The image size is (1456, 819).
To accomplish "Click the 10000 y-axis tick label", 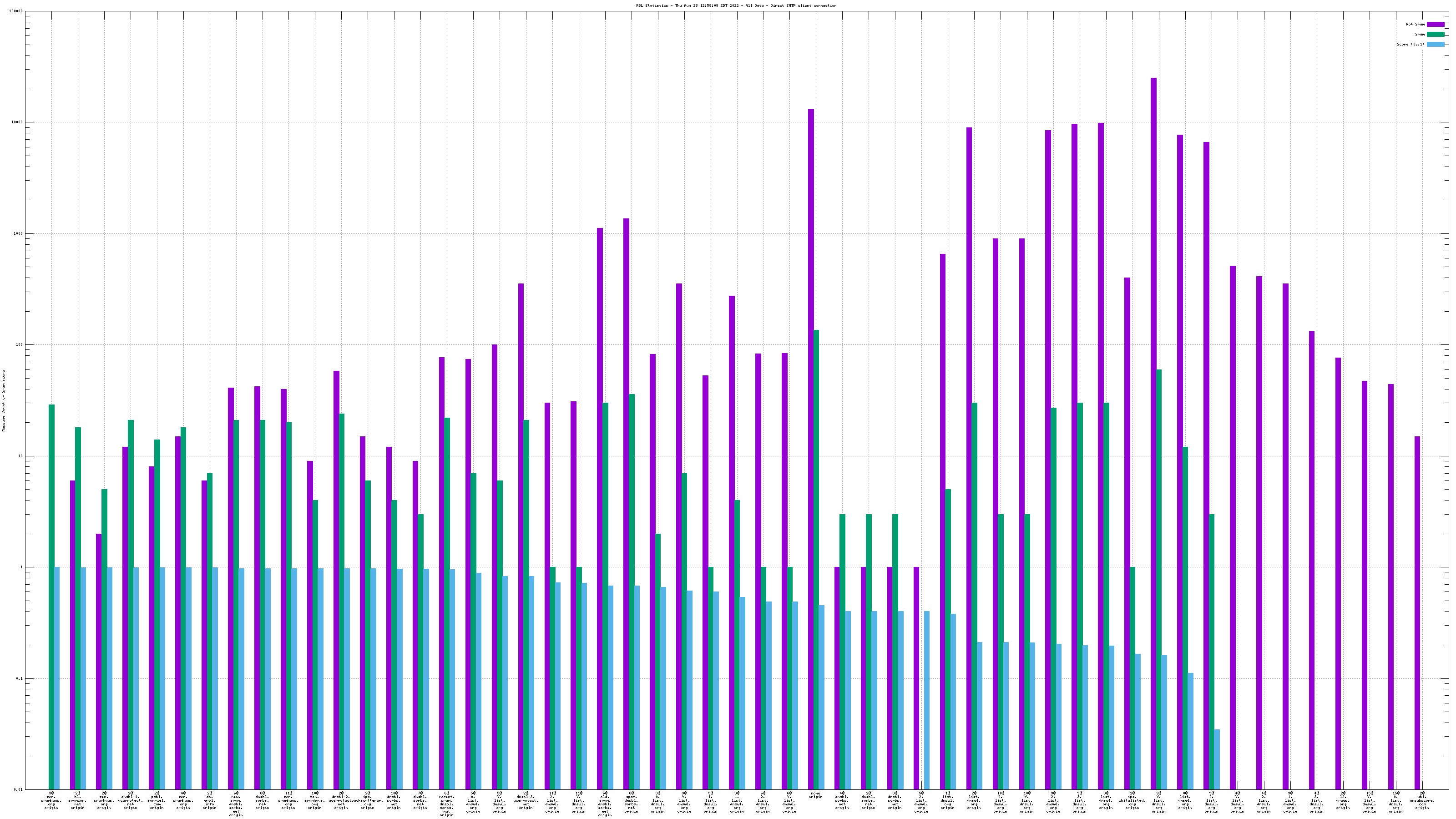I will pos(18,123).
